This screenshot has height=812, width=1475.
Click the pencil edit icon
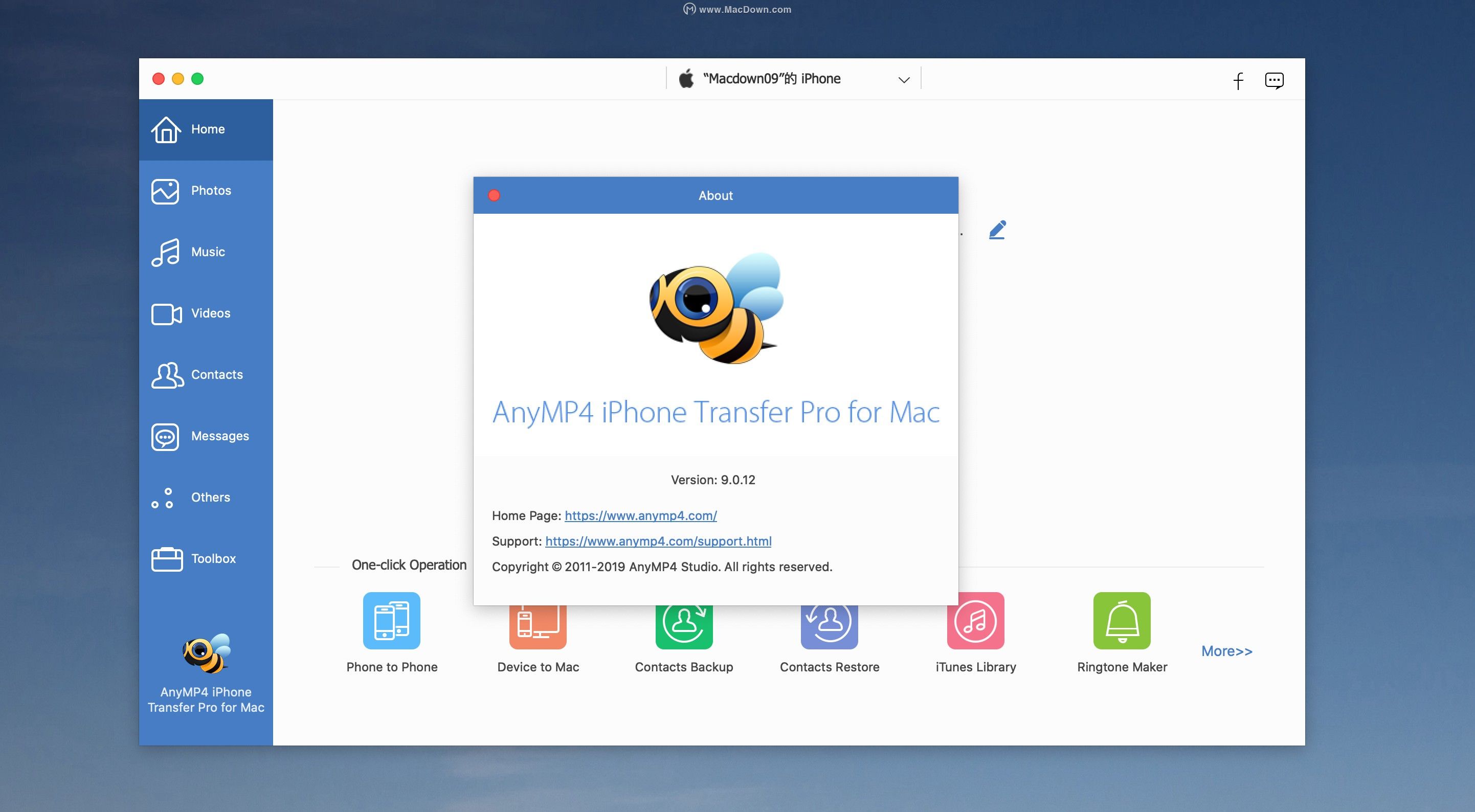[x=997, y=230]
